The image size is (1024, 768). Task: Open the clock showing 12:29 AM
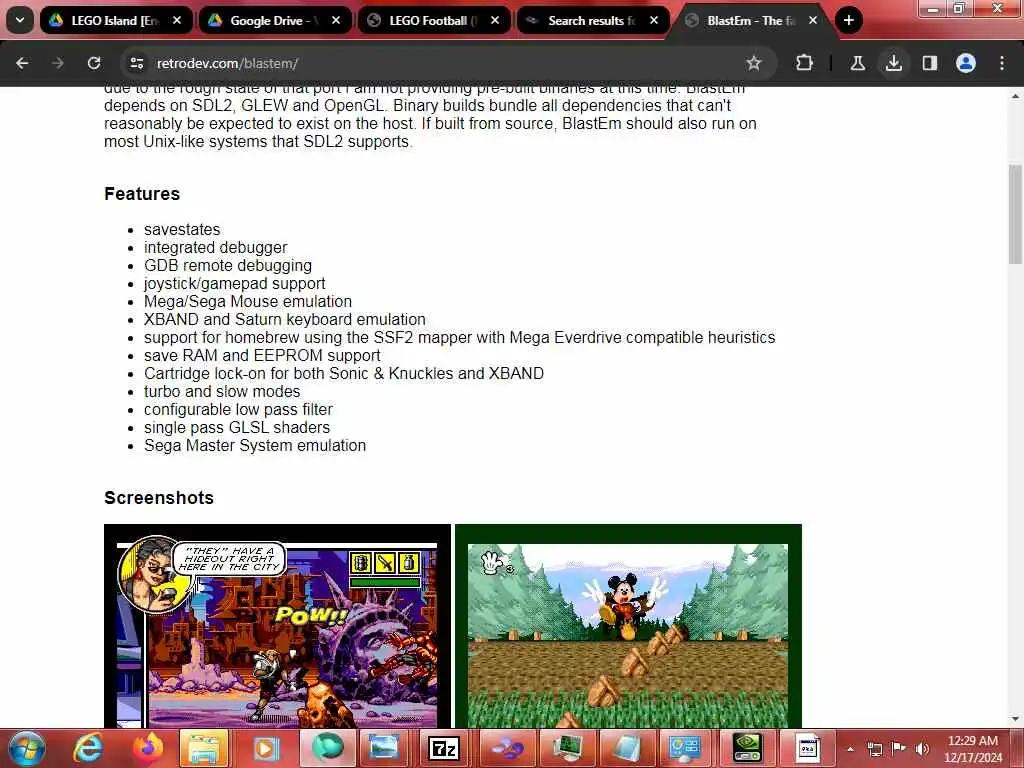[973, 749]
